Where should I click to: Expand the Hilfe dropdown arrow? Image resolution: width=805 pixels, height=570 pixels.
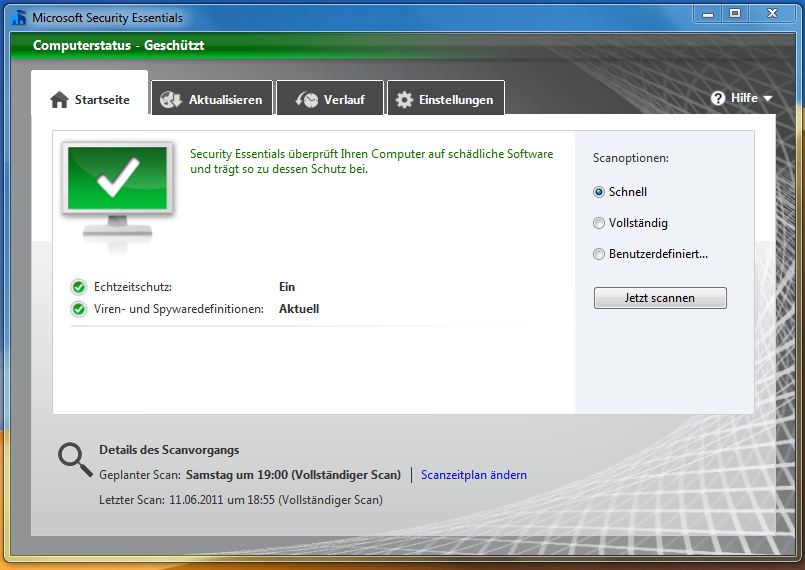pyautogui.click(x=768, y=99)
